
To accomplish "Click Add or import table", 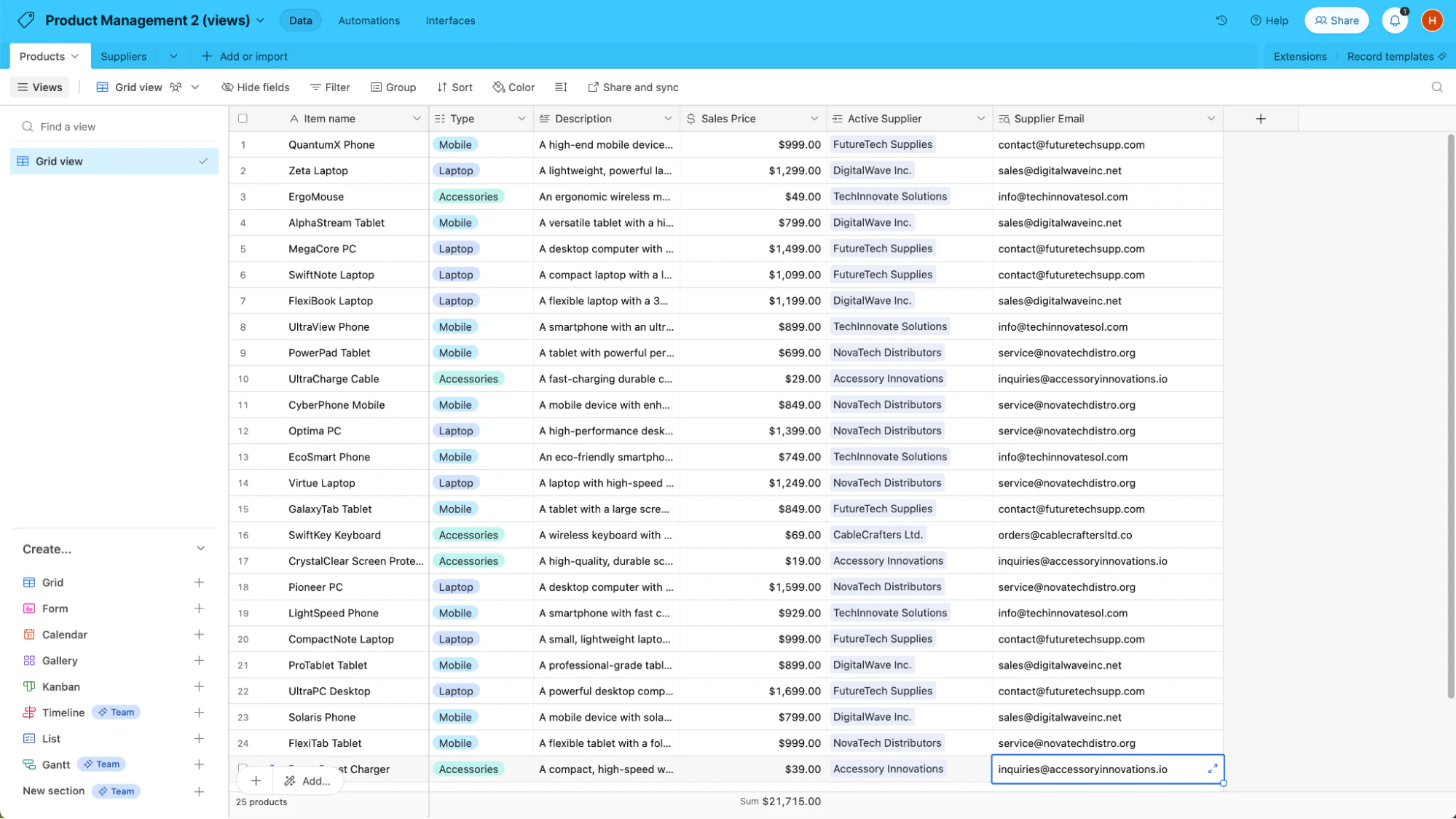I will click(244, 56).
